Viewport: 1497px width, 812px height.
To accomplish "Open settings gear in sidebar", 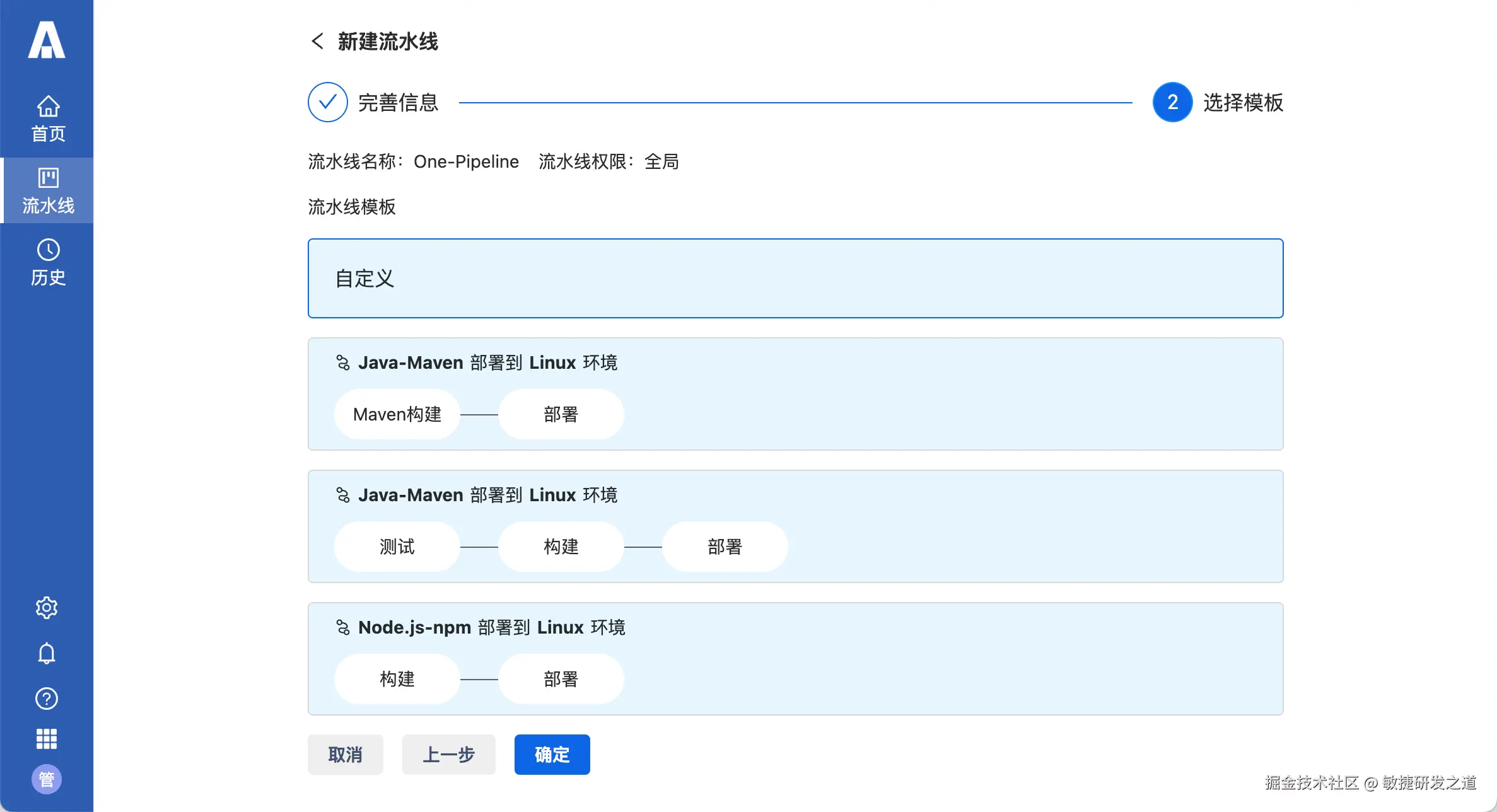I will point(47,608).
